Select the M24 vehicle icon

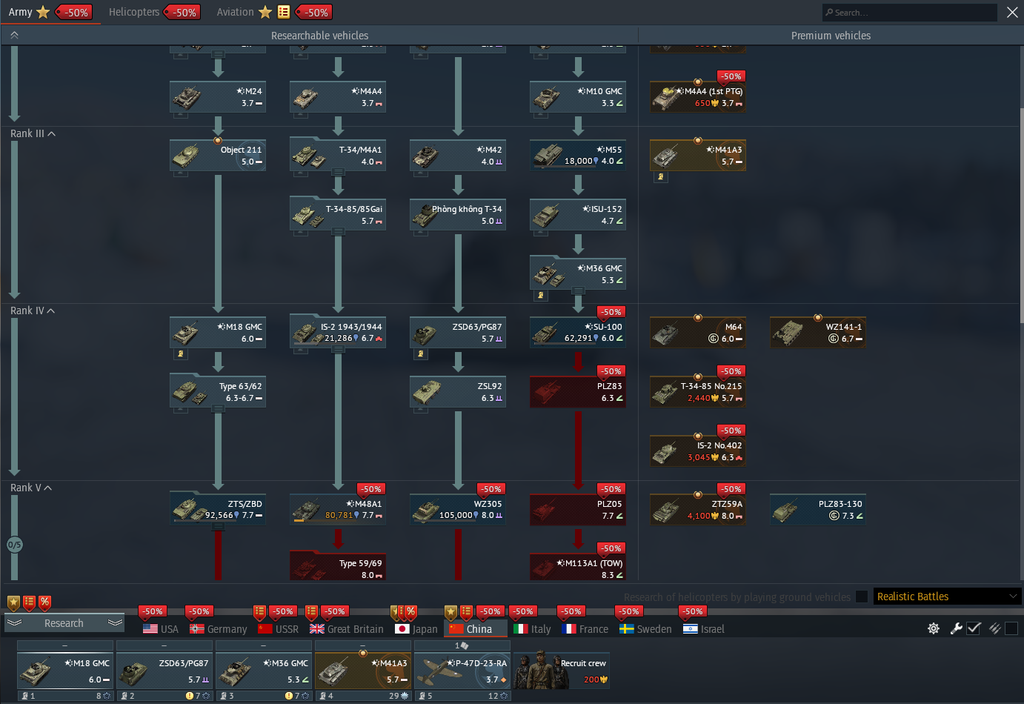[x=217, y=97]
